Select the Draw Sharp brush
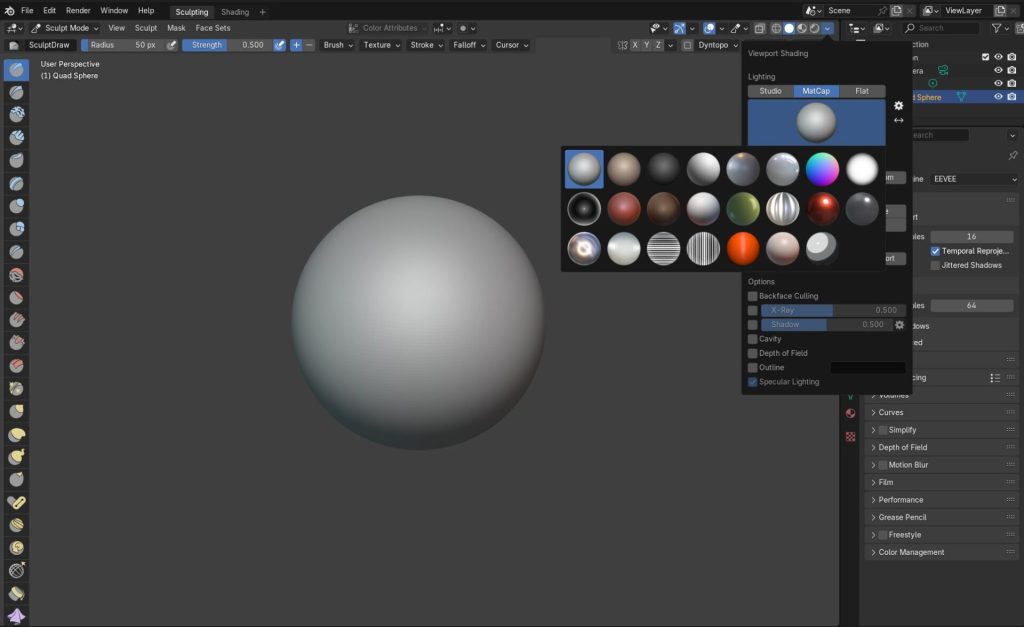Viewport: 1024px width, 627px height. point(15,92)
